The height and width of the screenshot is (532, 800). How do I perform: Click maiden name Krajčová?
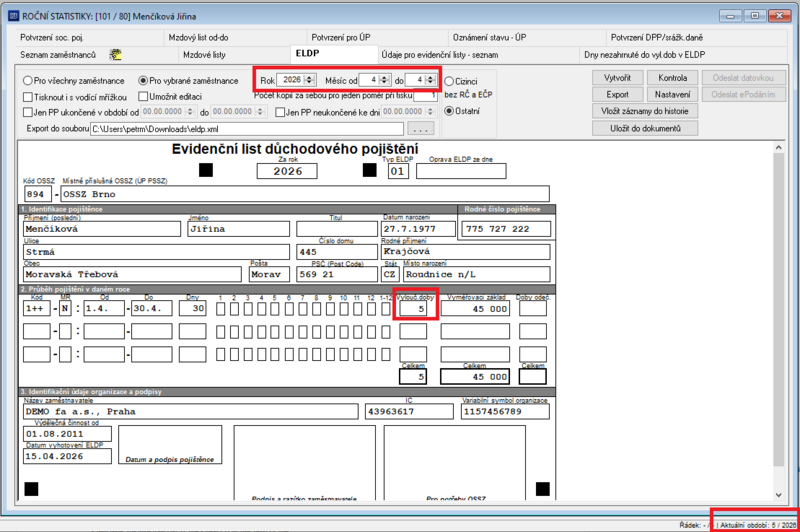tap(466, 251)
